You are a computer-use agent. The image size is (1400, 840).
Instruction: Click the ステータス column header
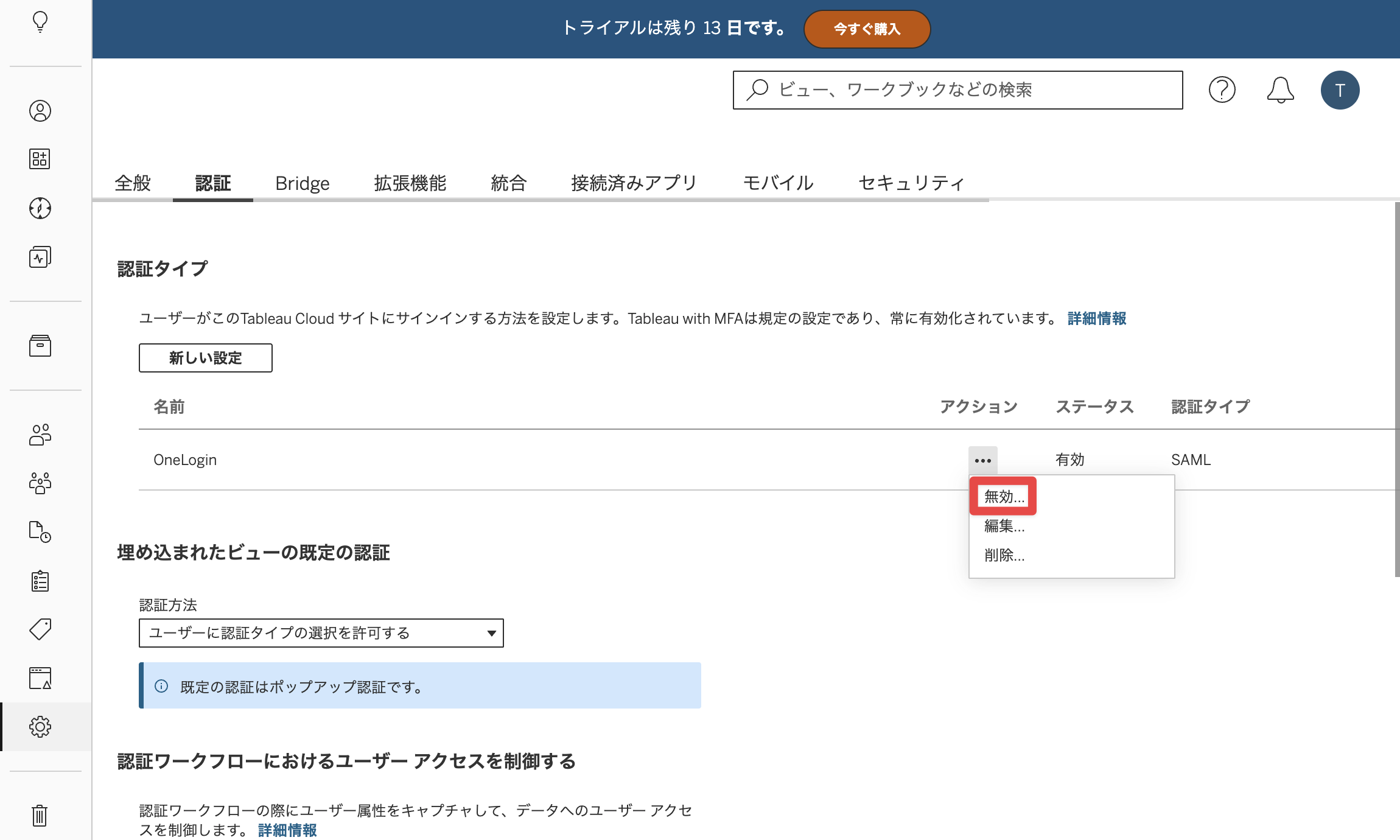(x=1095, y=407)
